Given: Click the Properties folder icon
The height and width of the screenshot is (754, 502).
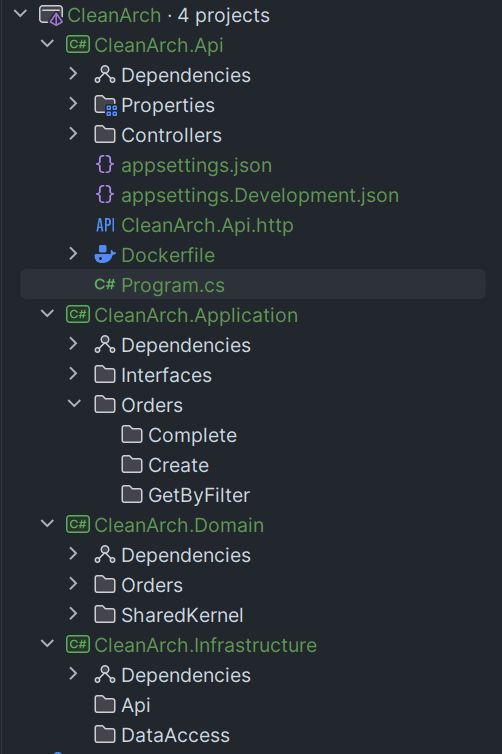Looking at the screenshot, I should point(105,105).
